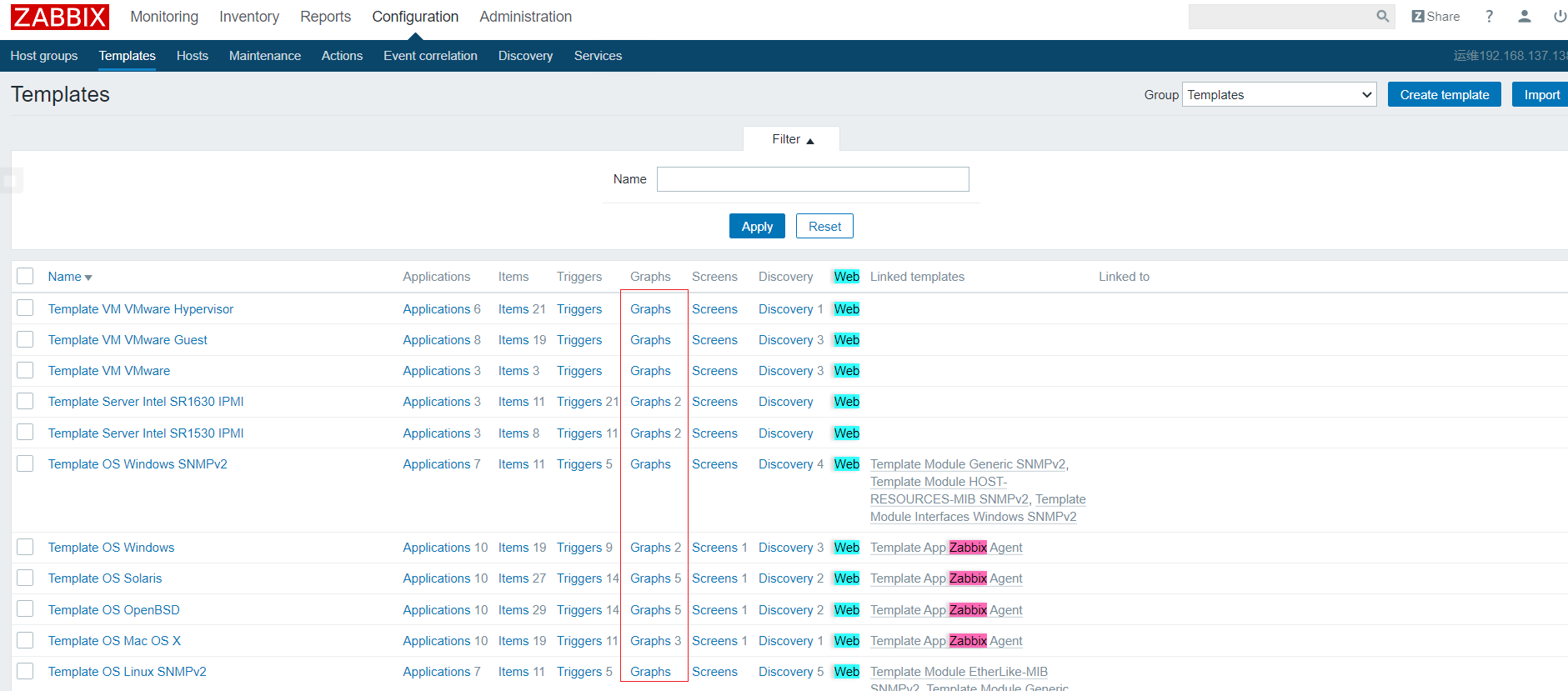This screenshot has width=1568, height=691.
Task: Switch to the Services tab
Action: (x=598, y=56)
